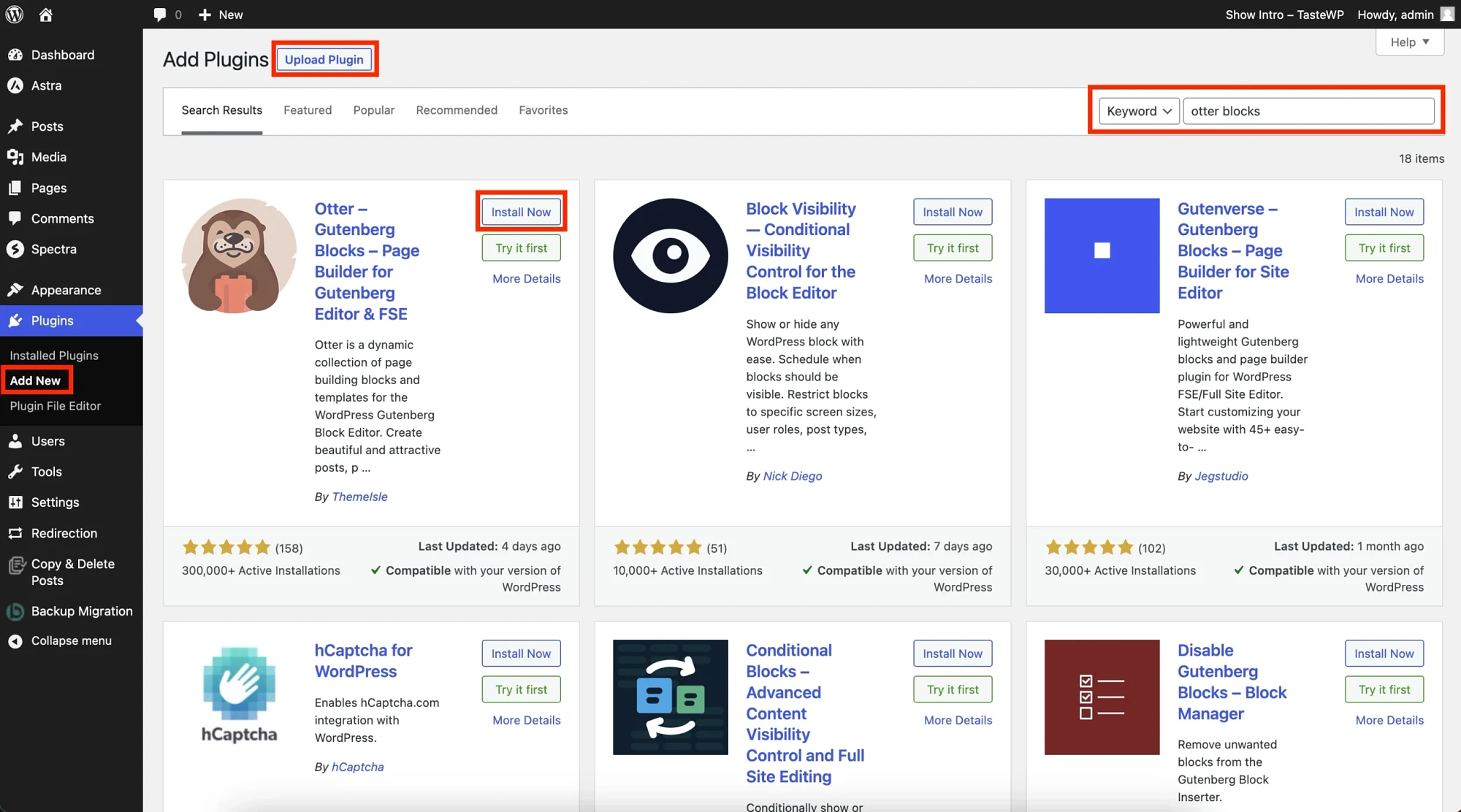The image size is (1461, 812).
Task: Click the Conditional Blocks plugin icon thumbnail
Action: tap(670, 696)
